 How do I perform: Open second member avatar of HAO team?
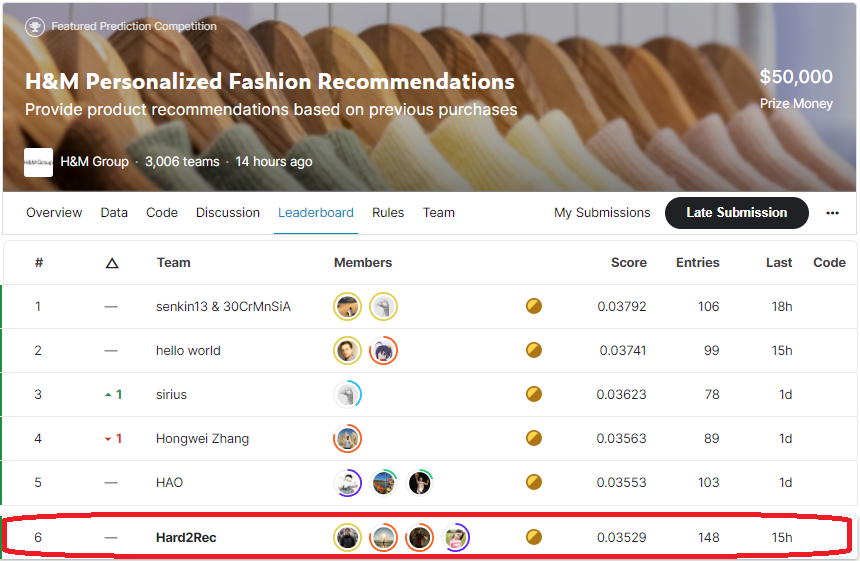(383, 483)
